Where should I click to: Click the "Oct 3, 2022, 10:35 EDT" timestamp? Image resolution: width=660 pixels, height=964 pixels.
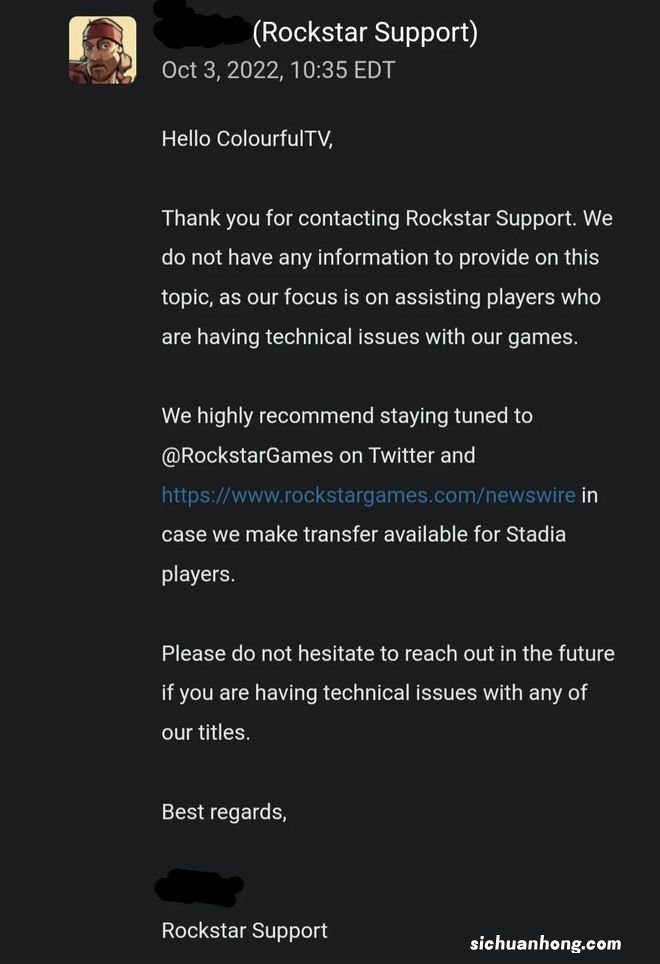[278, 71]
